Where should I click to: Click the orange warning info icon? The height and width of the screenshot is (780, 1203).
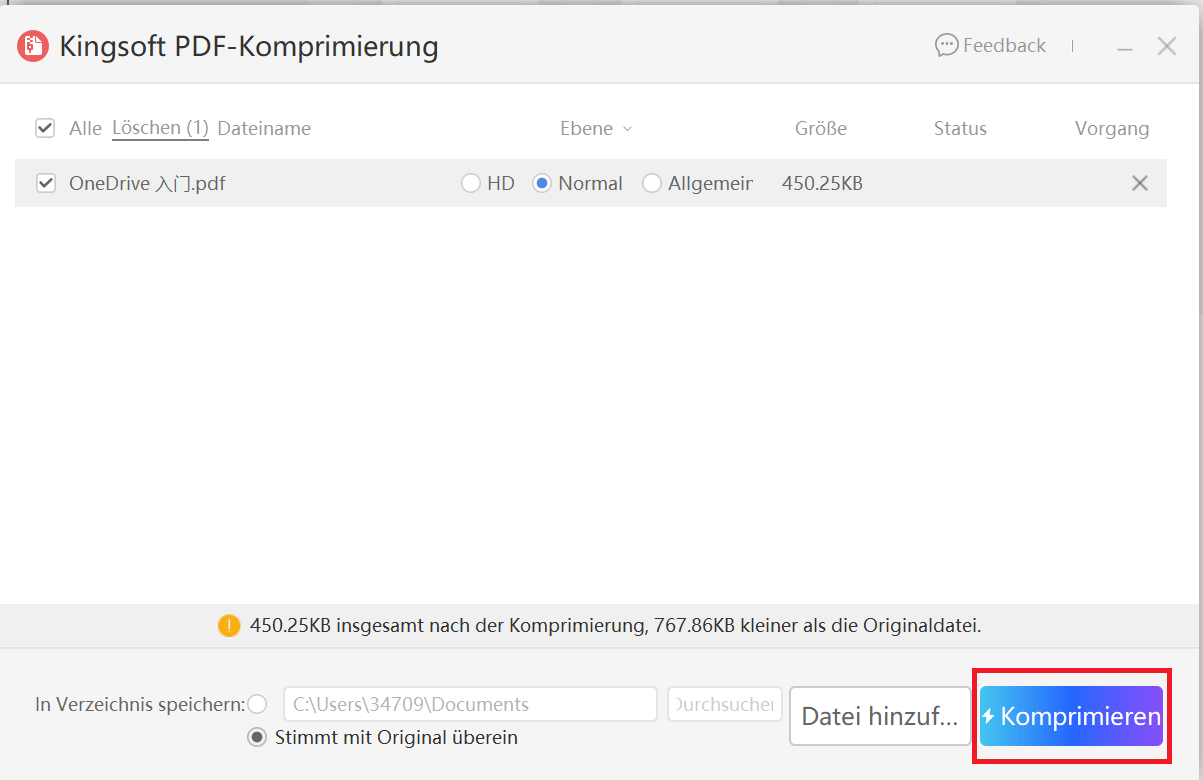pos(229,626)
